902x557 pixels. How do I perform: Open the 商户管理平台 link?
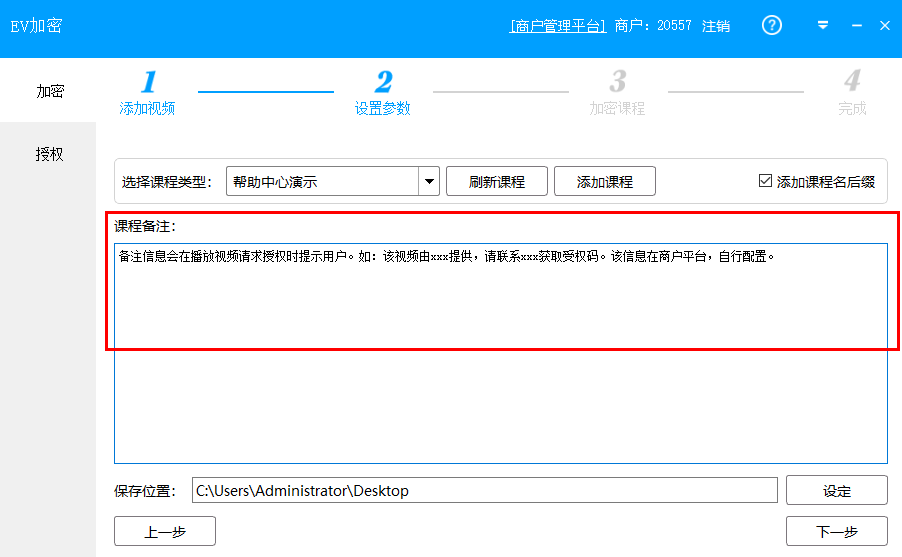click(x=558, y=26)
